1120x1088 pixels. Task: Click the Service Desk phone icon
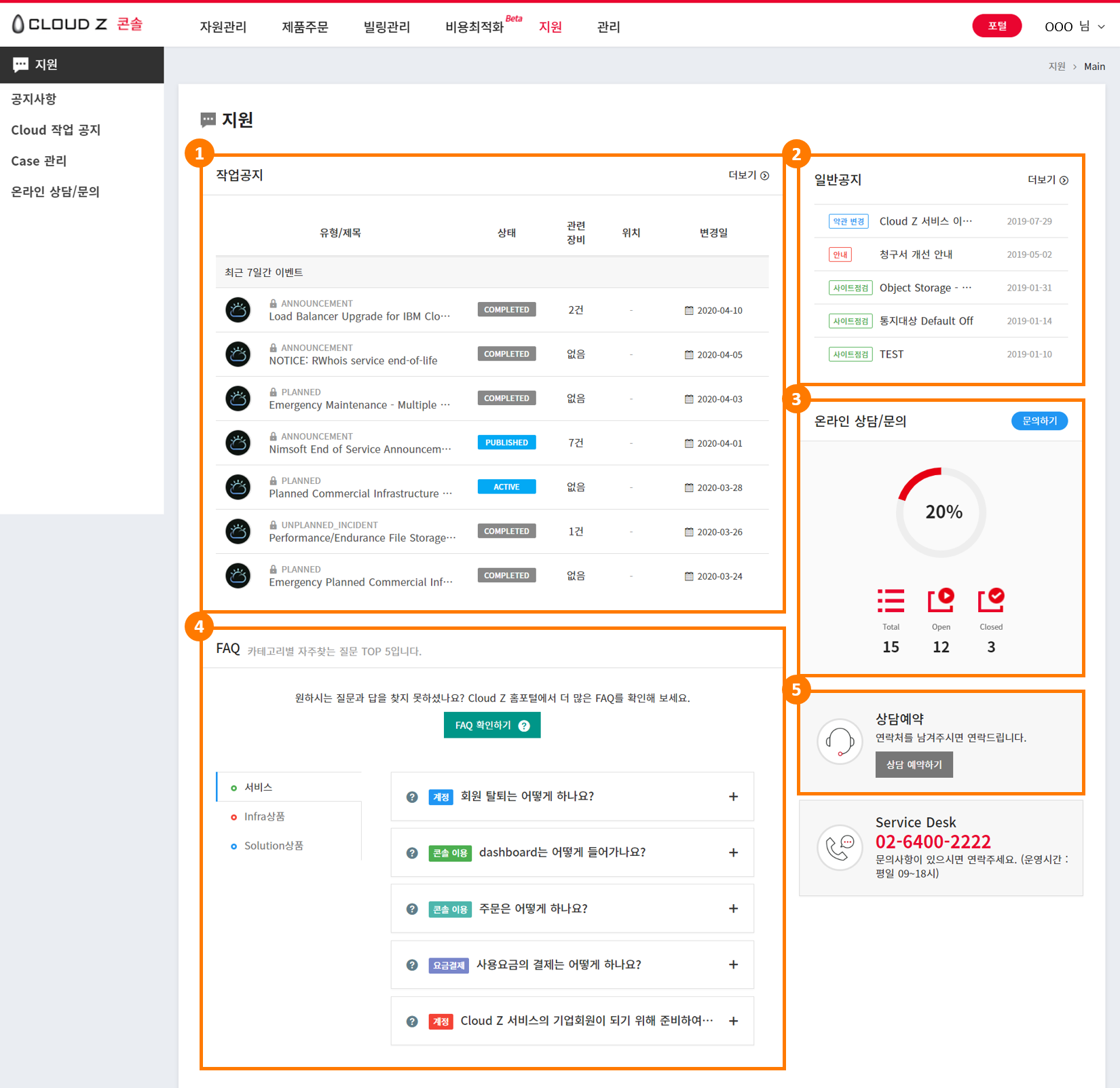tap(840, 847)
